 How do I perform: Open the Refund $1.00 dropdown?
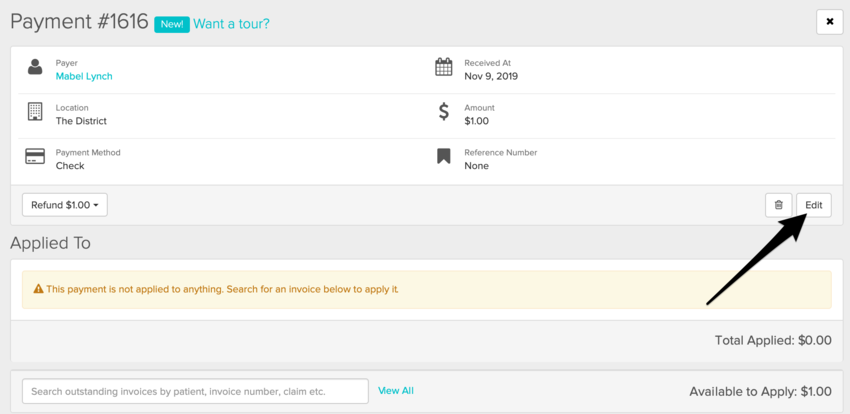point(65,205)
